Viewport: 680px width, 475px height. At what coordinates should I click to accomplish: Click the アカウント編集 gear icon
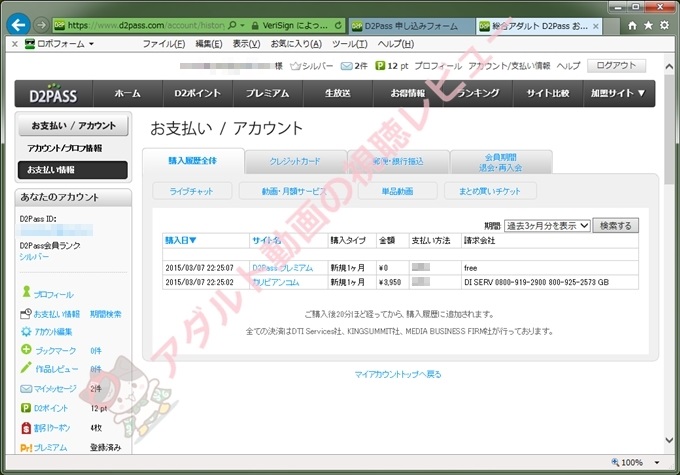point(26,331)
